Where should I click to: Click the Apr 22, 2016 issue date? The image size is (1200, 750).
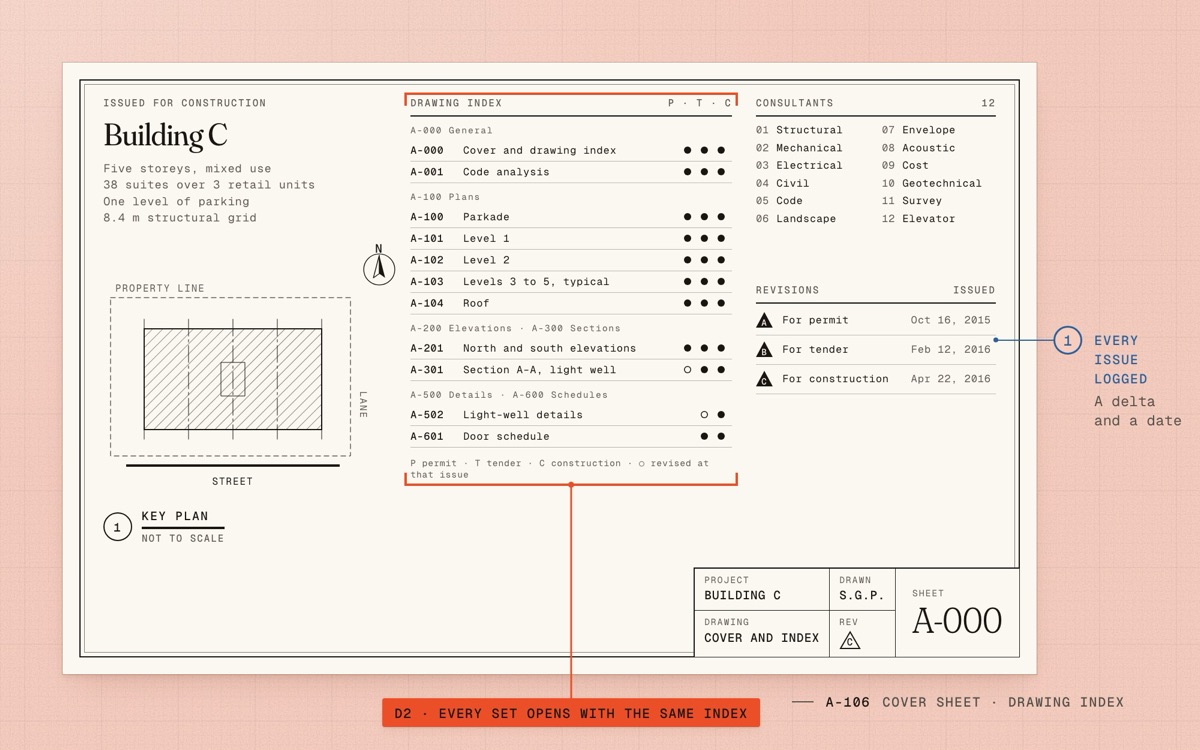[x=951, y=379]
